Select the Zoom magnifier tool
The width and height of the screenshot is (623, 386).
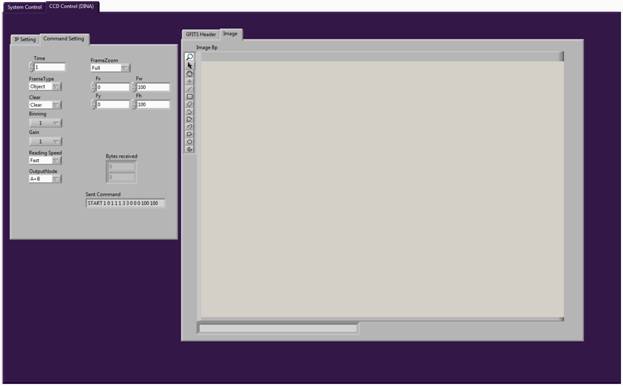point(190,57)
